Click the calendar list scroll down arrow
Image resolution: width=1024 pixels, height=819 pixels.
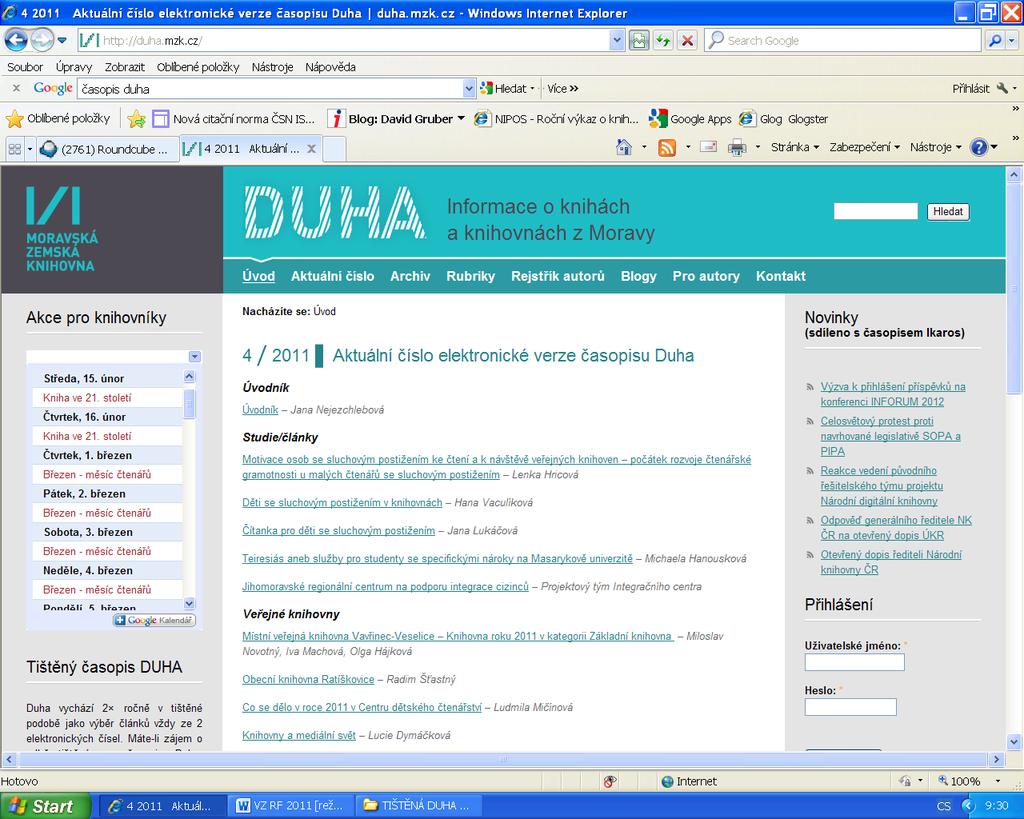tap(189, 603)
